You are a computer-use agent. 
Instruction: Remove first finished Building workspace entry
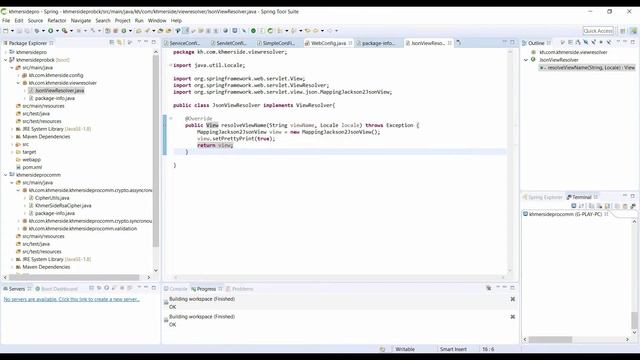coord(513,299)
